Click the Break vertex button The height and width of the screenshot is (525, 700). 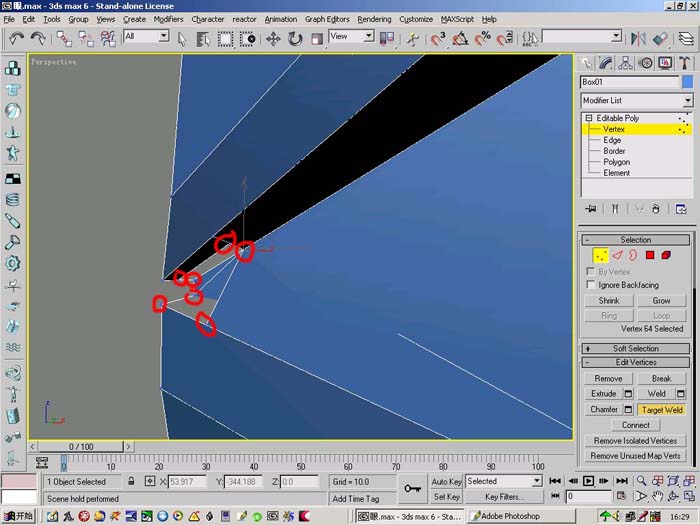(661, 379)
